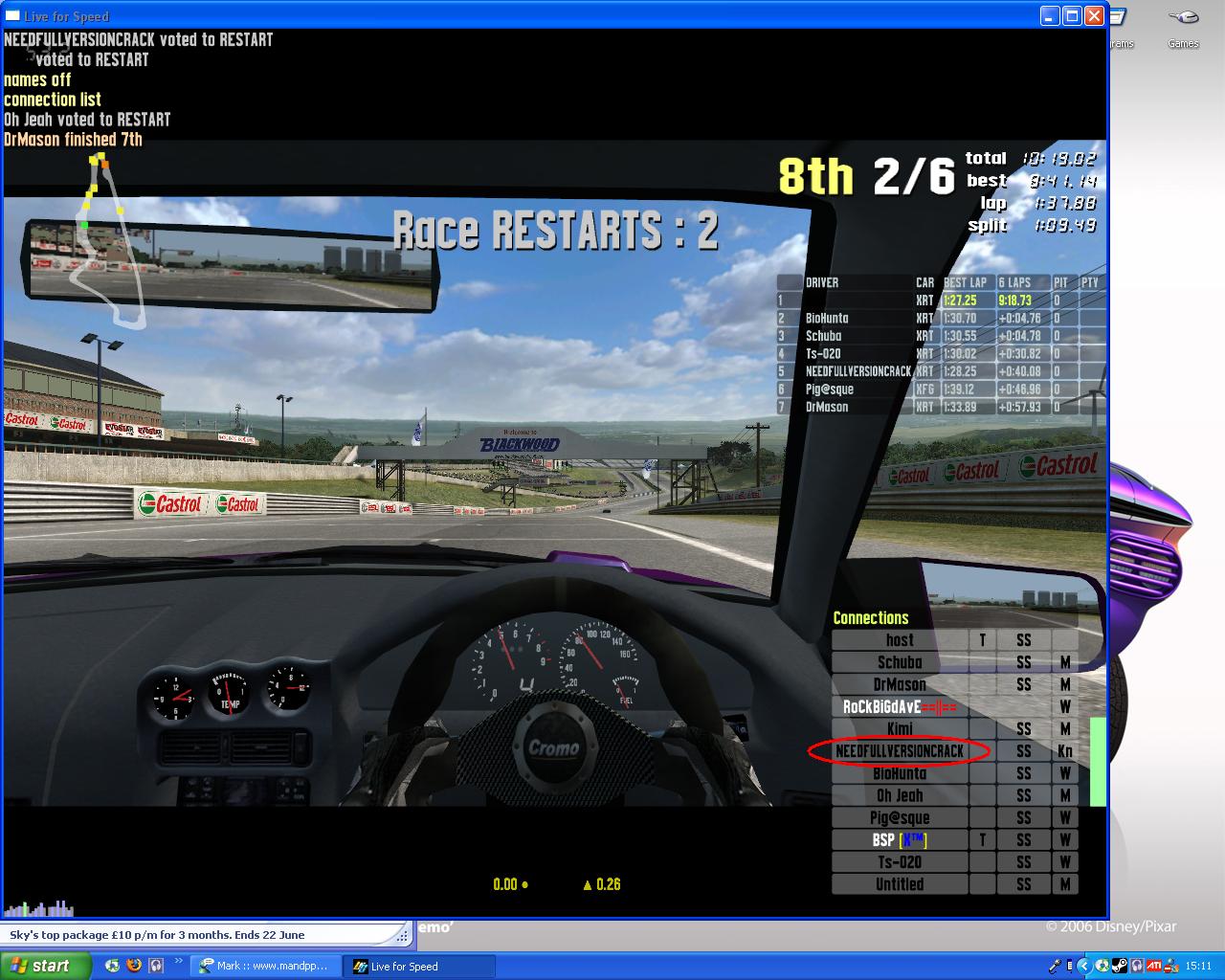Click the Live for Speed window title icon
1225x980 pixels.
point(12,16)
